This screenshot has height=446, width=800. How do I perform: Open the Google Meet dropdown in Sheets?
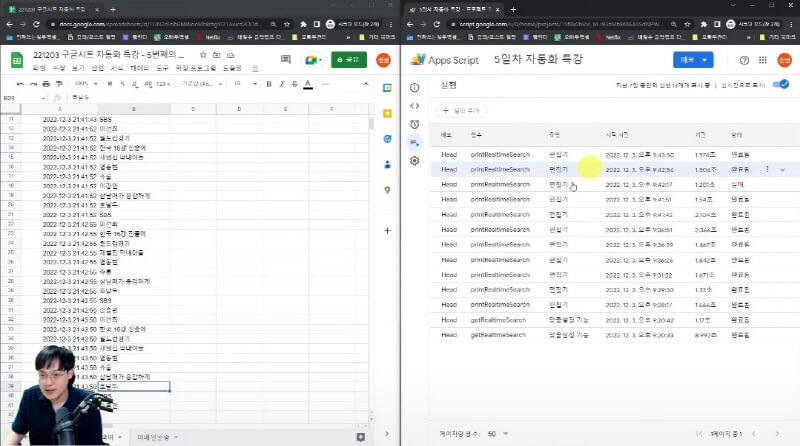tap(313, 60)
